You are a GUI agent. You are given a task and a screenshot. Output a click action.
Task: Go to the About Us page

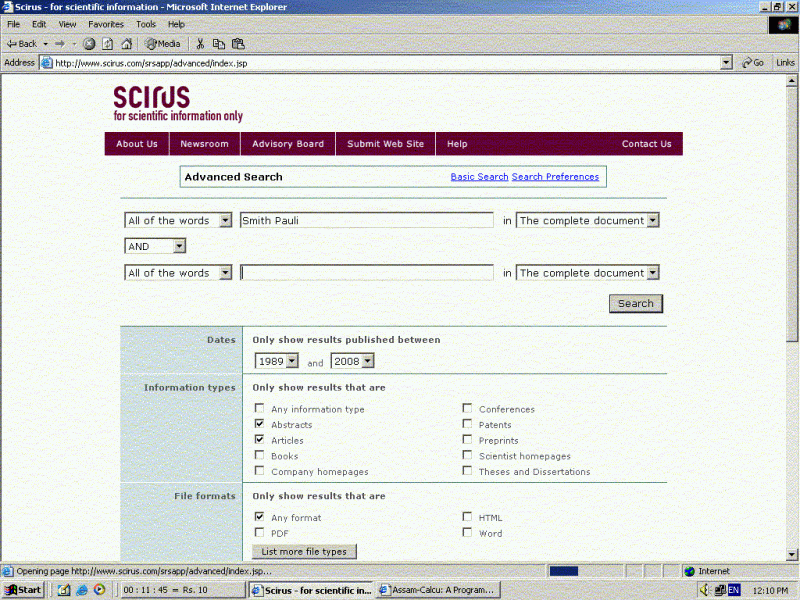tap(137, 144)
